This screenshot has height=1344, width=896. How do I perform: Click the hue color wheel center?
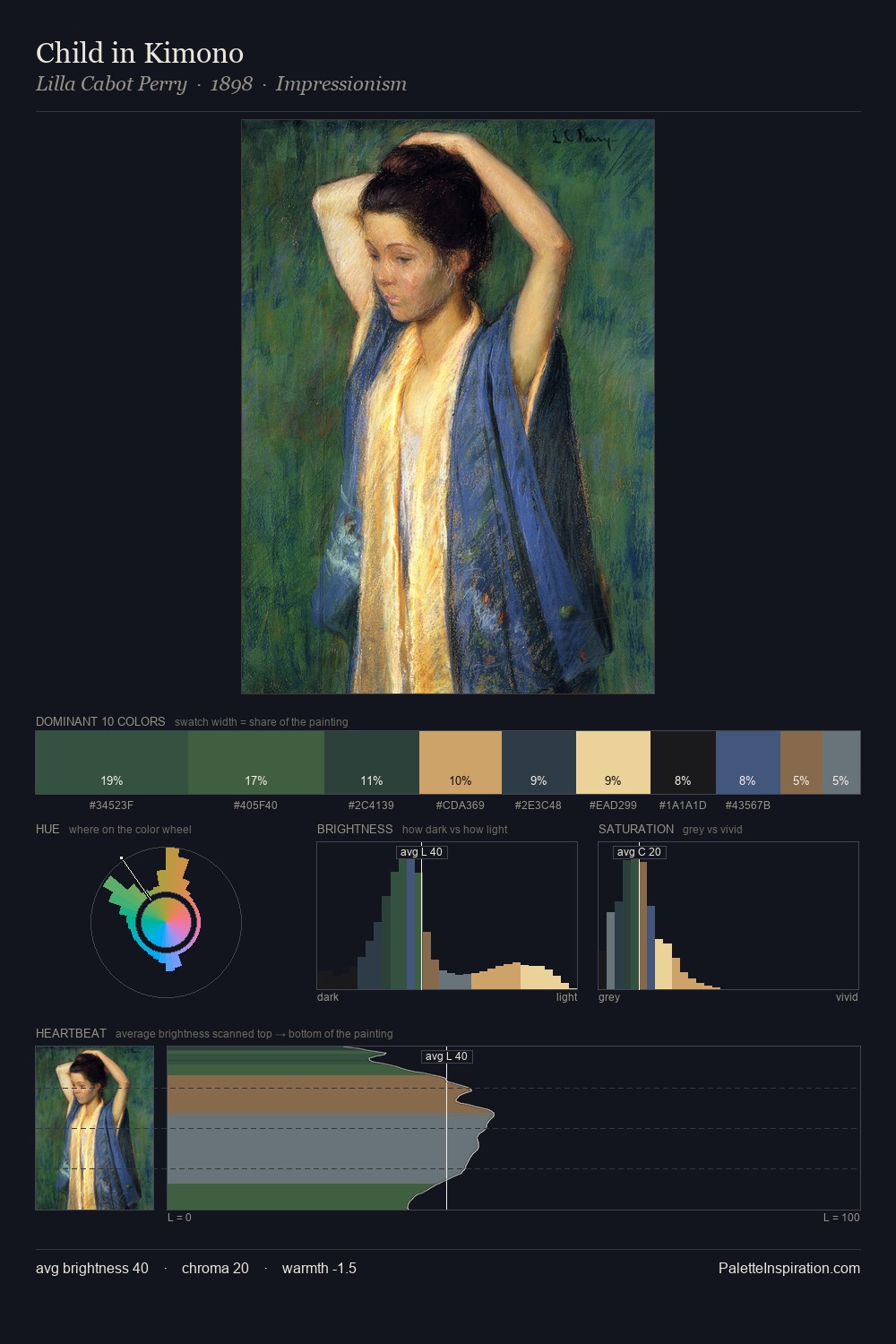(167, 922)
